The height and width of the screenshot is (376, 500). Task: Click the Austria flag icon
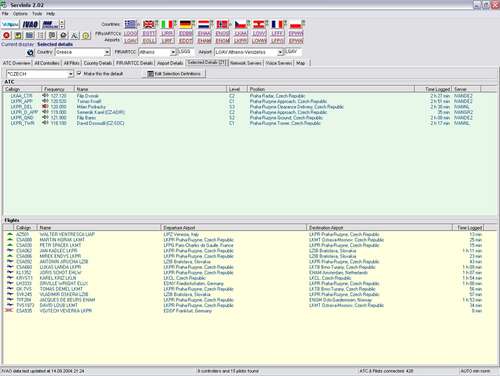point(259,24)
